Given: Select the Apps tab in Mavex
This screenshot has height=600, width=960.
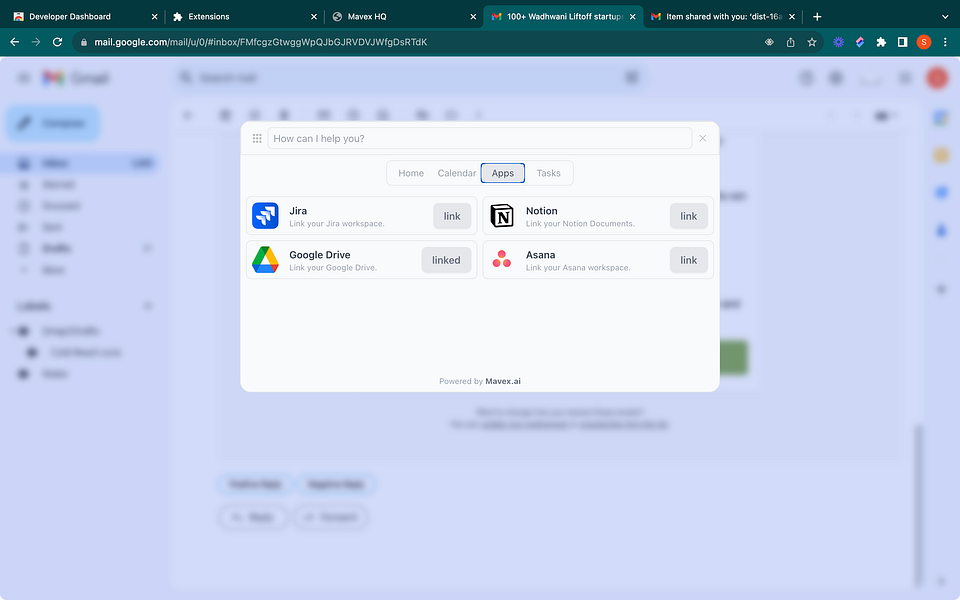Looking at the screenshot, I should coord(503,173).
